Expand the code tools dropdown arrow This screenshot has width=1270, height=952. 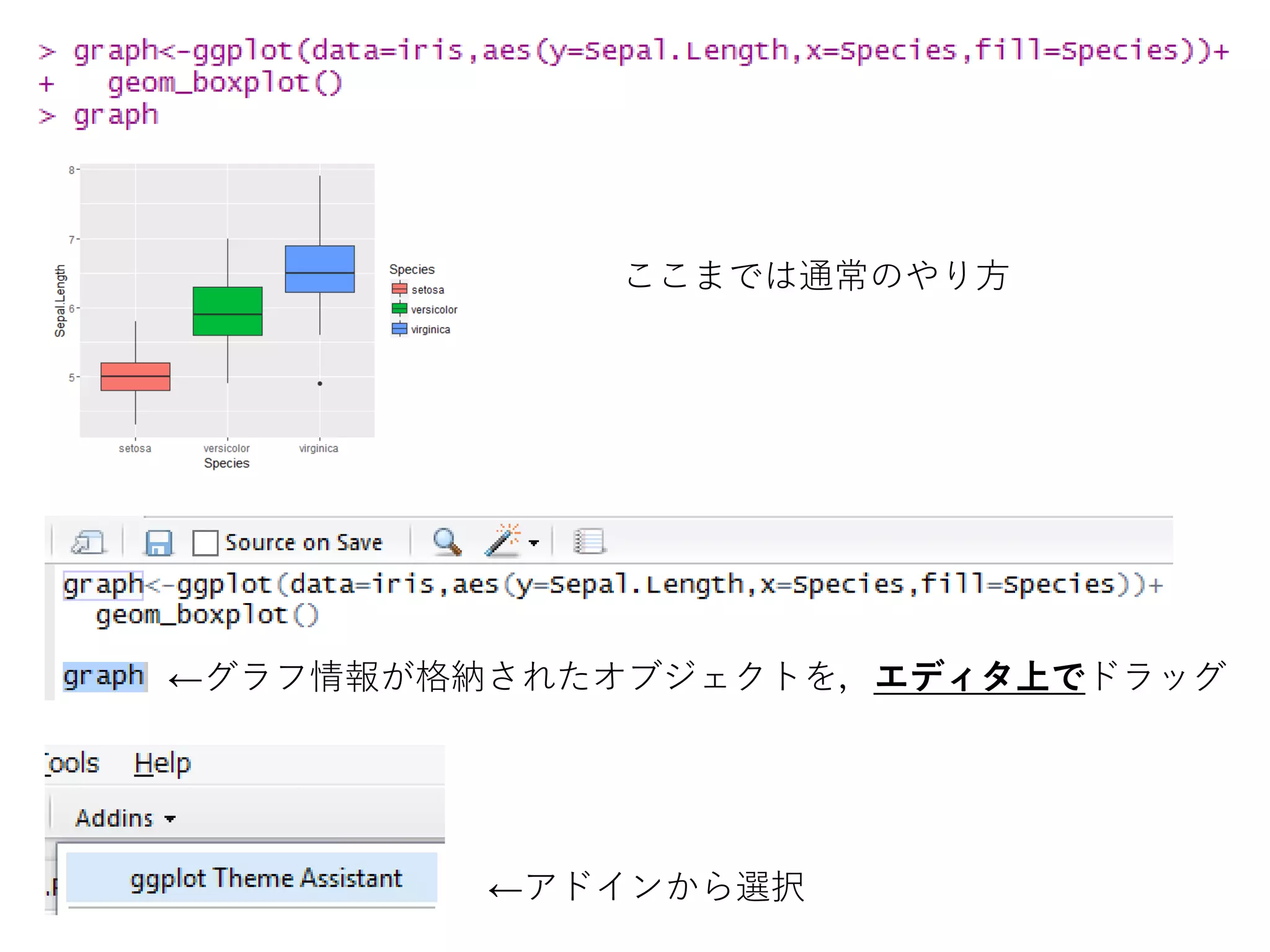pos(534,543)
